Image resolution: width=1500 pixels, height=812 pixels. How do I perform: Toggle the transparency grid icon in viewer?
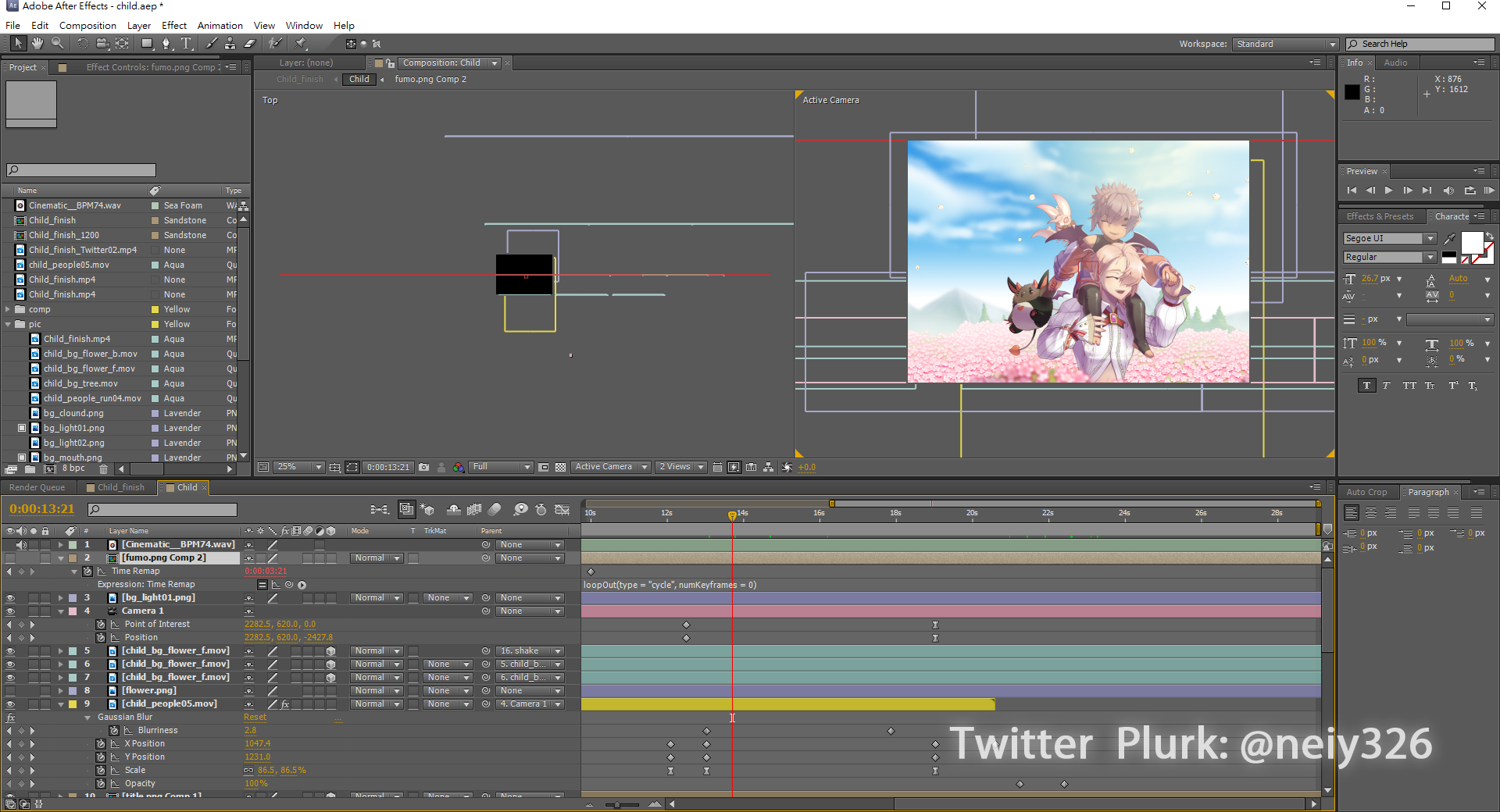tap(560, 467)
